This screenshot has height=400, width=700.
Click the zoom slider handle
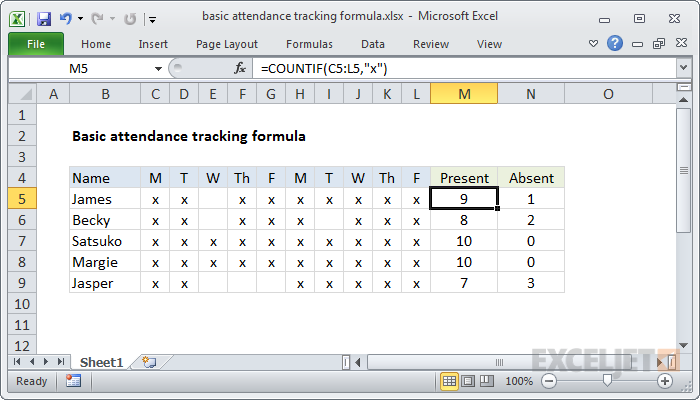607,381
